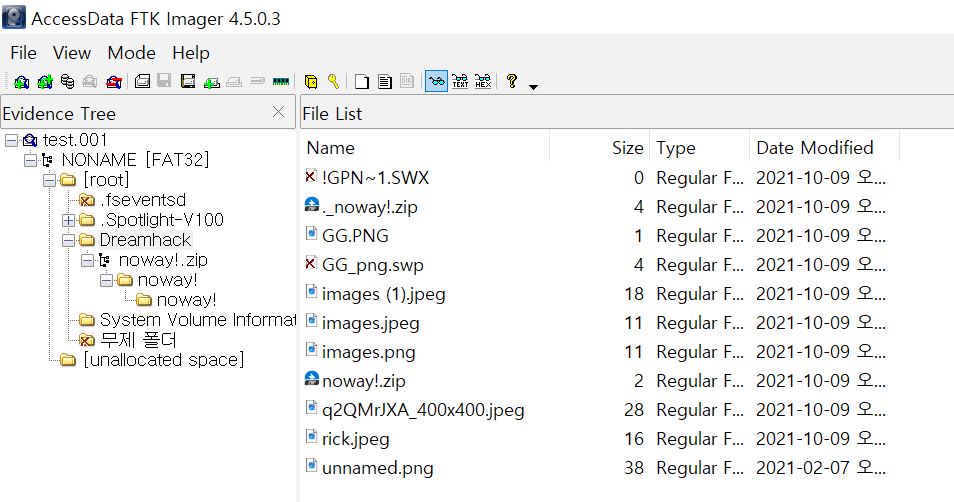Click the deleted-file icon beside !GPN~1.SWX
This screenshot has width=954, height=502.
point(311,176)
